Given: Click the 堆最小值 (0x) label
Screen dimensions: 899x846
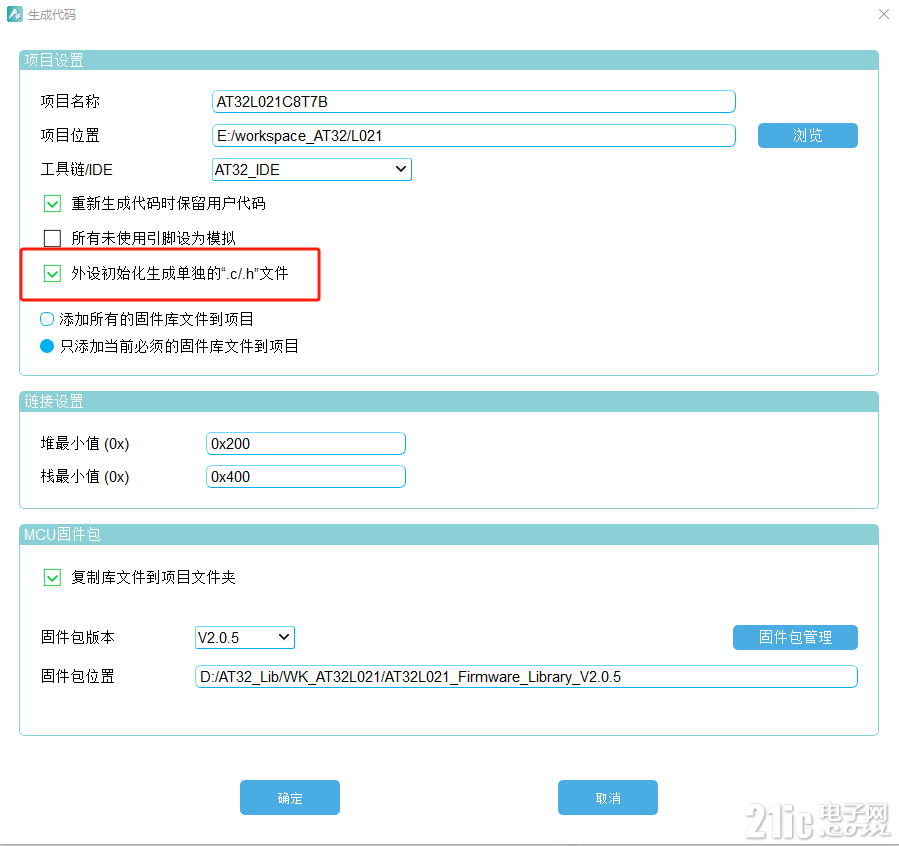Looking at the screenshot, I should [85, 444].
